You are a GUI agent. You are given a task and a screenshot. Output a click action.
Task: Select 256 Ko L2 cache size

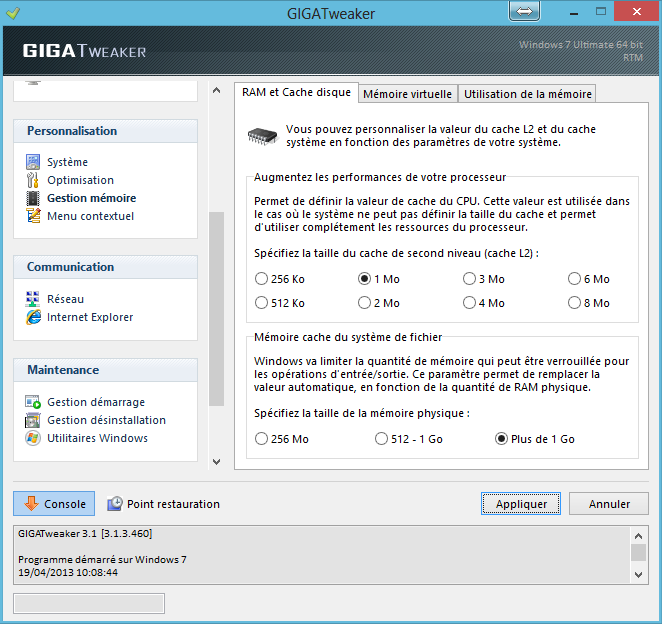pyautogui.click(x=279, y=279)
